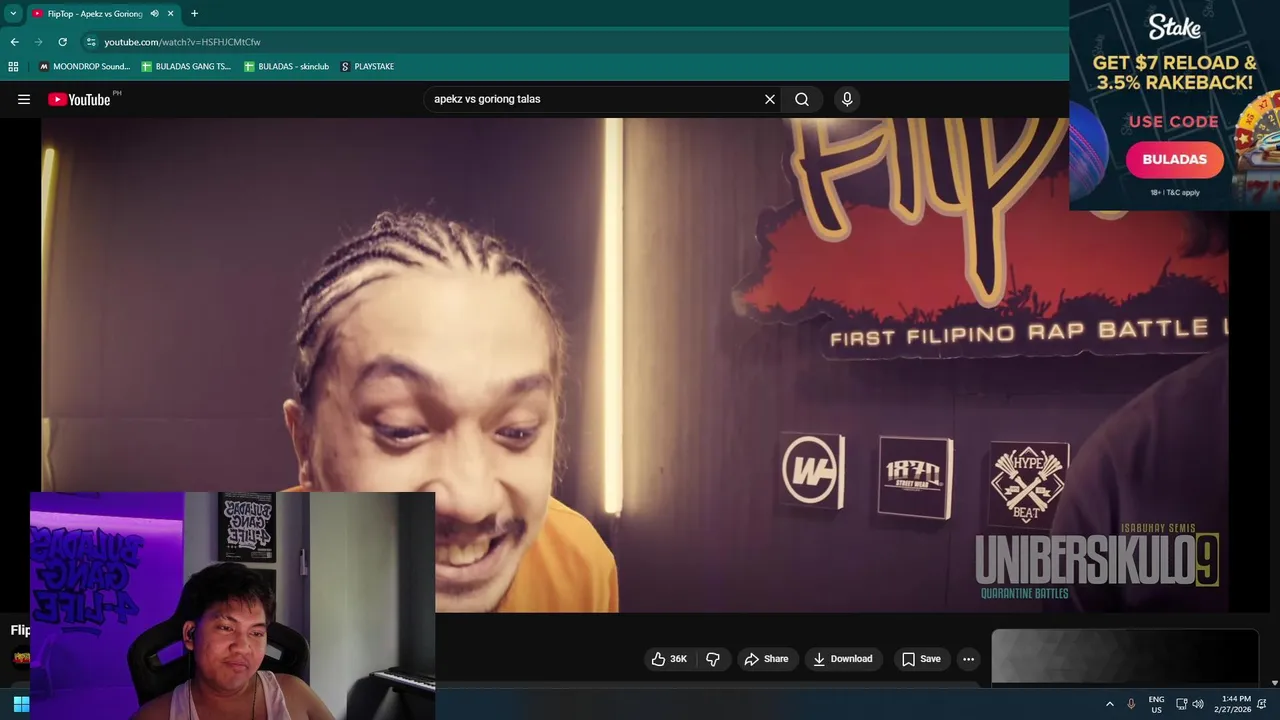Like the video with thumbs up
The image size is (1280, 720).
click(x=669, y=659)
